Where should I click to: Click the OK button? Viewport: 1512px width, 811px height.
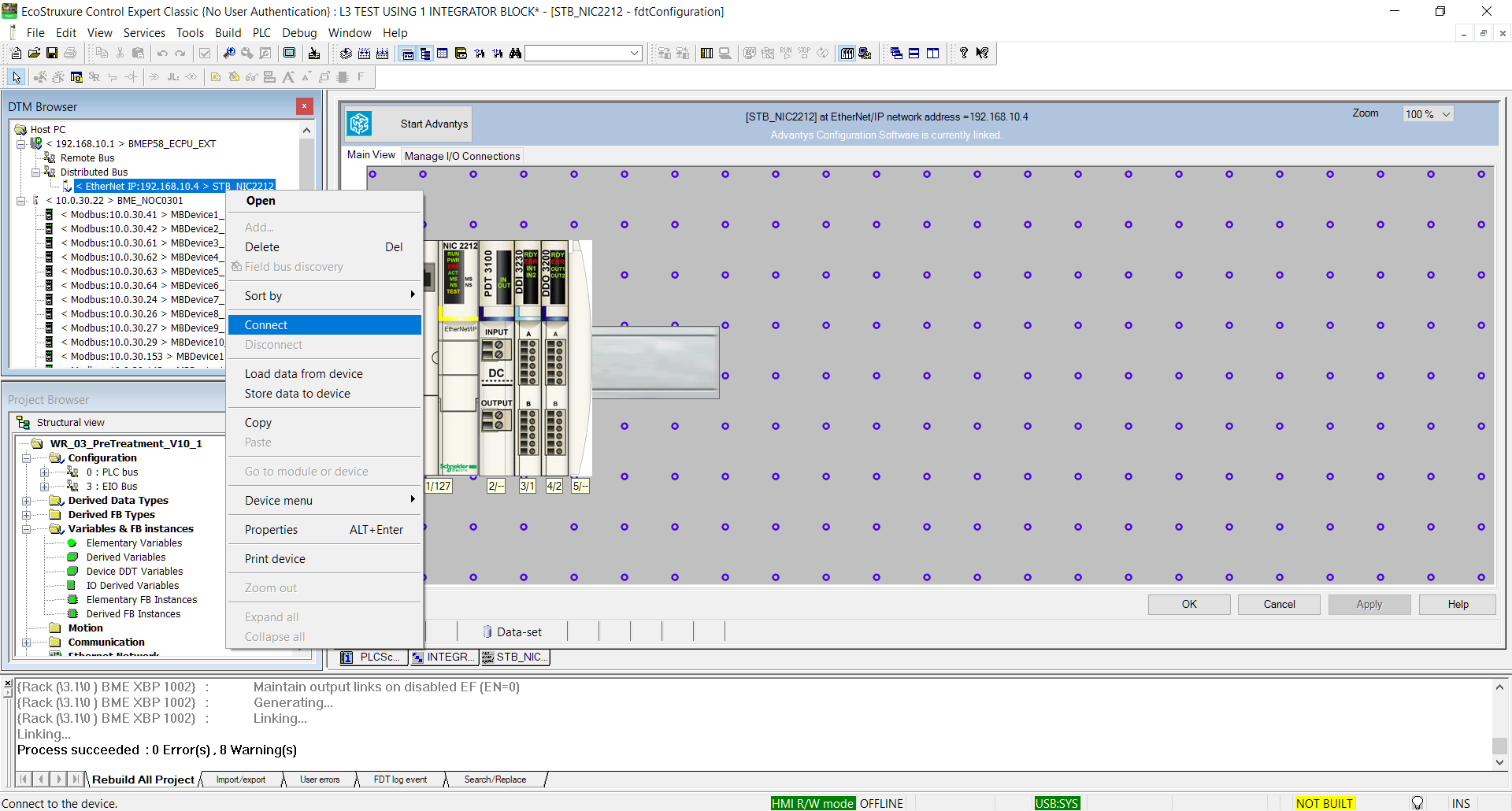(x=1189, y=605)
